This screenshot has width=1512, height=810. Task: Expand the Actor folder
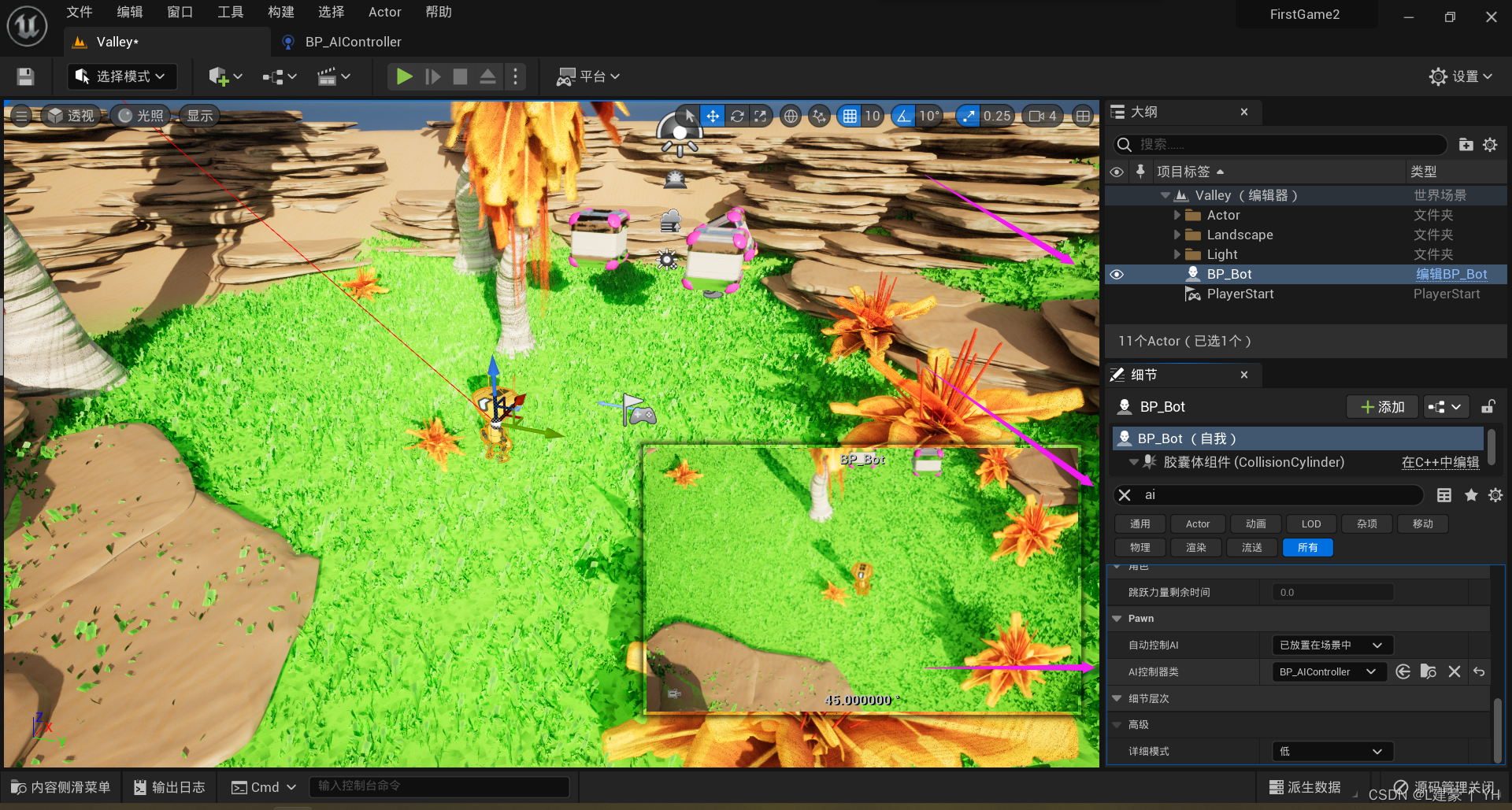[x=1177, y=215]
